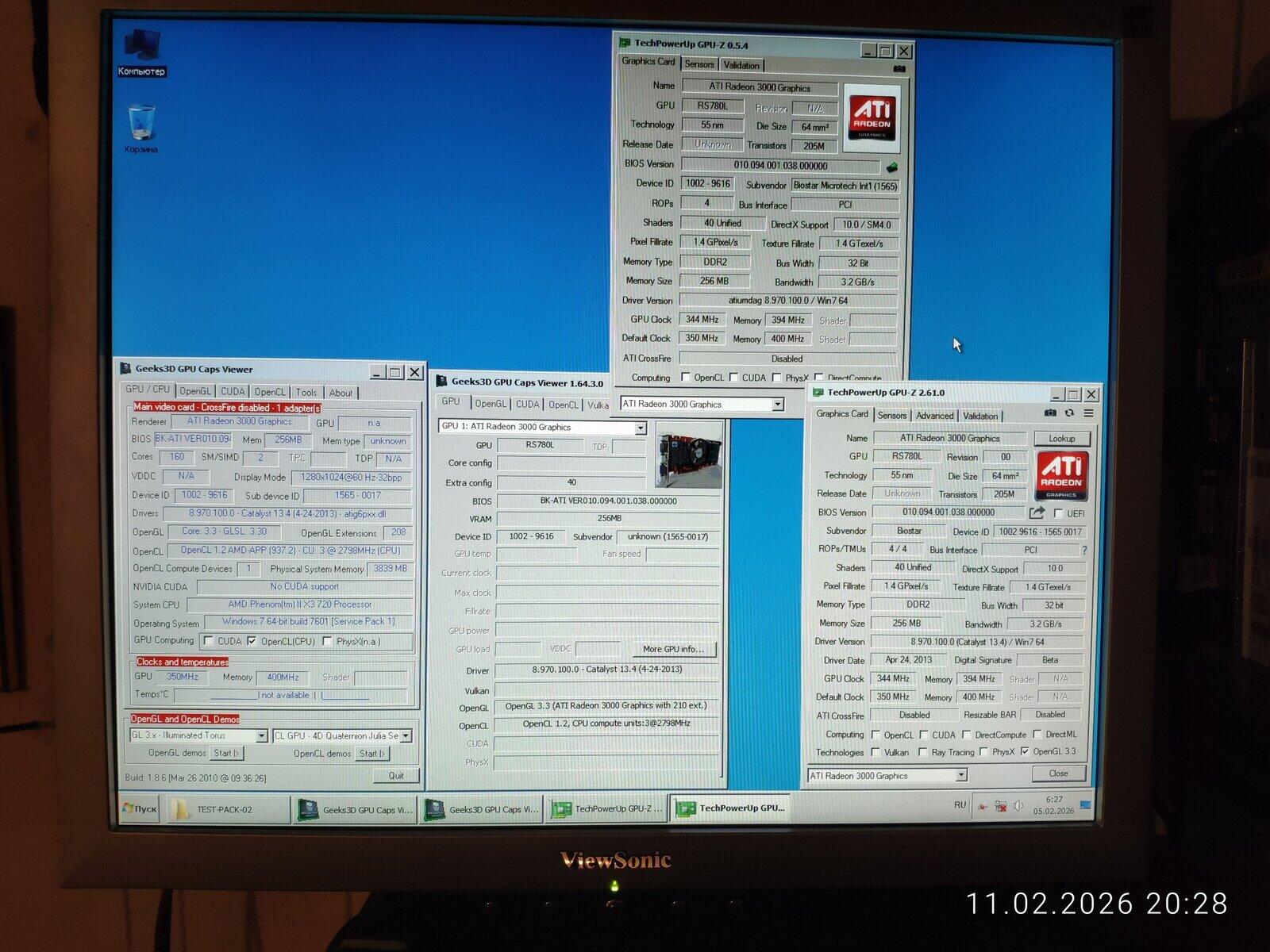
Task: Click the Driver Date value 'Apr 24, 2013'
Action: 907,660
